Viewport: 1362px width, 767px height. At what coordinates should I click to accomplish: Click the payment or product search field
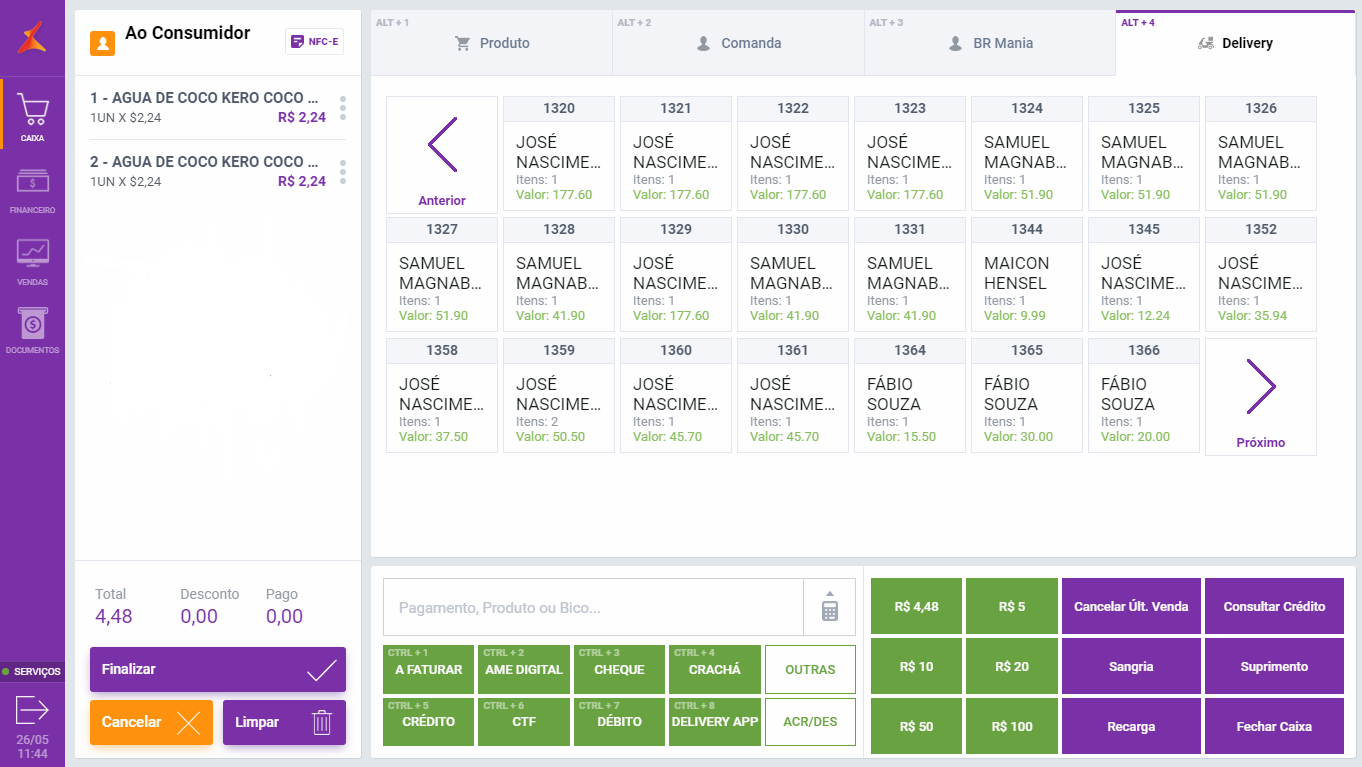coord(593,607)
